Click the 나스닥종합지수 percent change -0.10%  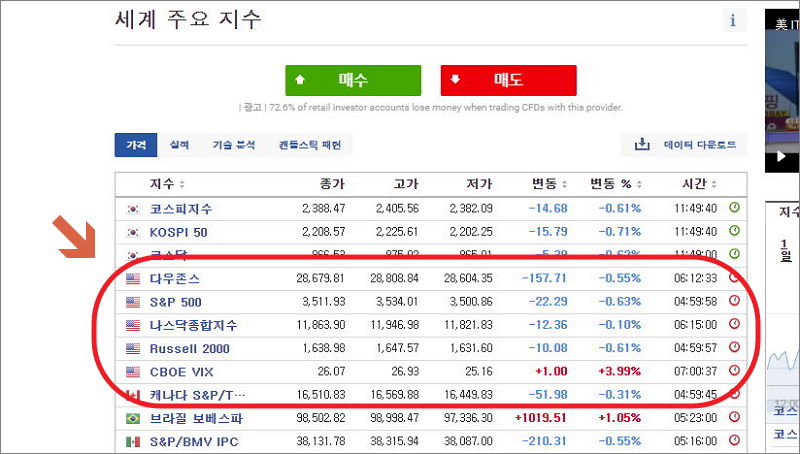pyautogui.click(x=619, y=325)
